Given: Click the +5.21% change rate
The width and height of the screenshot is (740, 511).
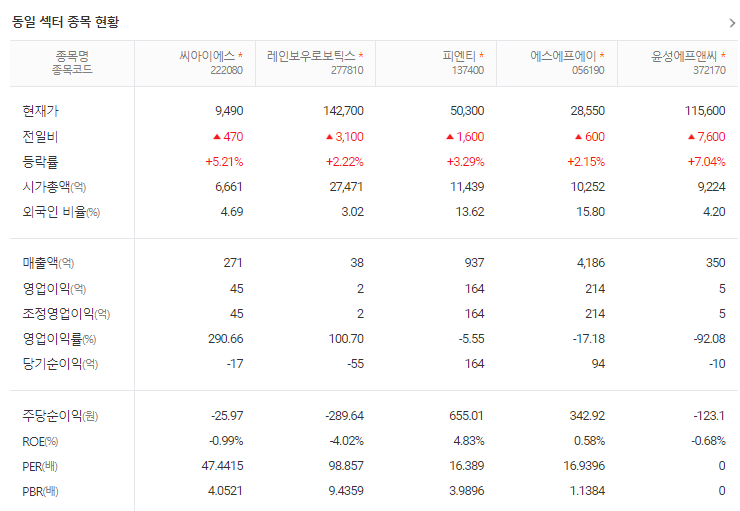Looking at the screenshot, I should (x=224, y=162).
